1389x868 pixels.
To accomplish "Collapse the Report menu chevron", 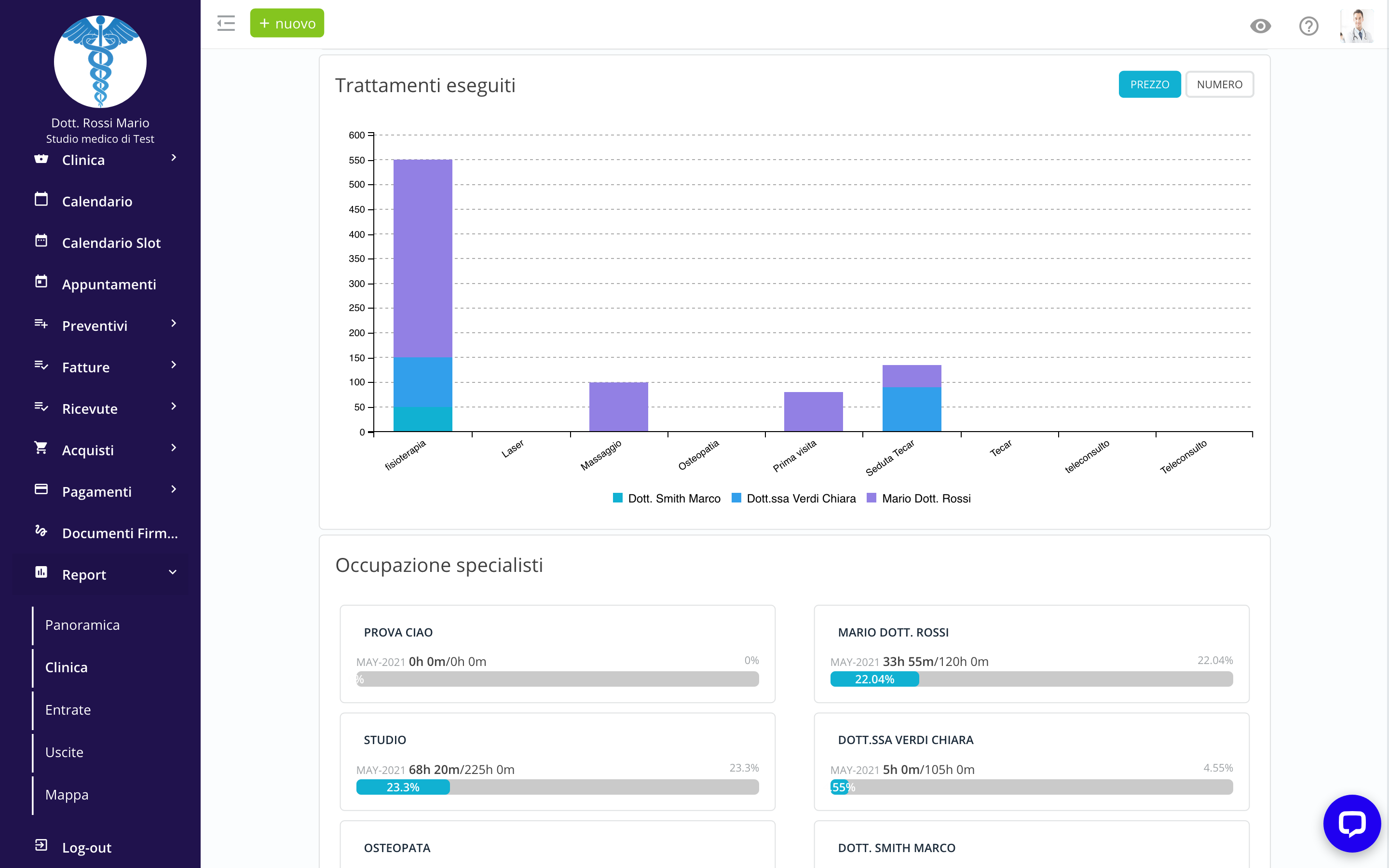I will pyautogui.click(x=173, y=572).
